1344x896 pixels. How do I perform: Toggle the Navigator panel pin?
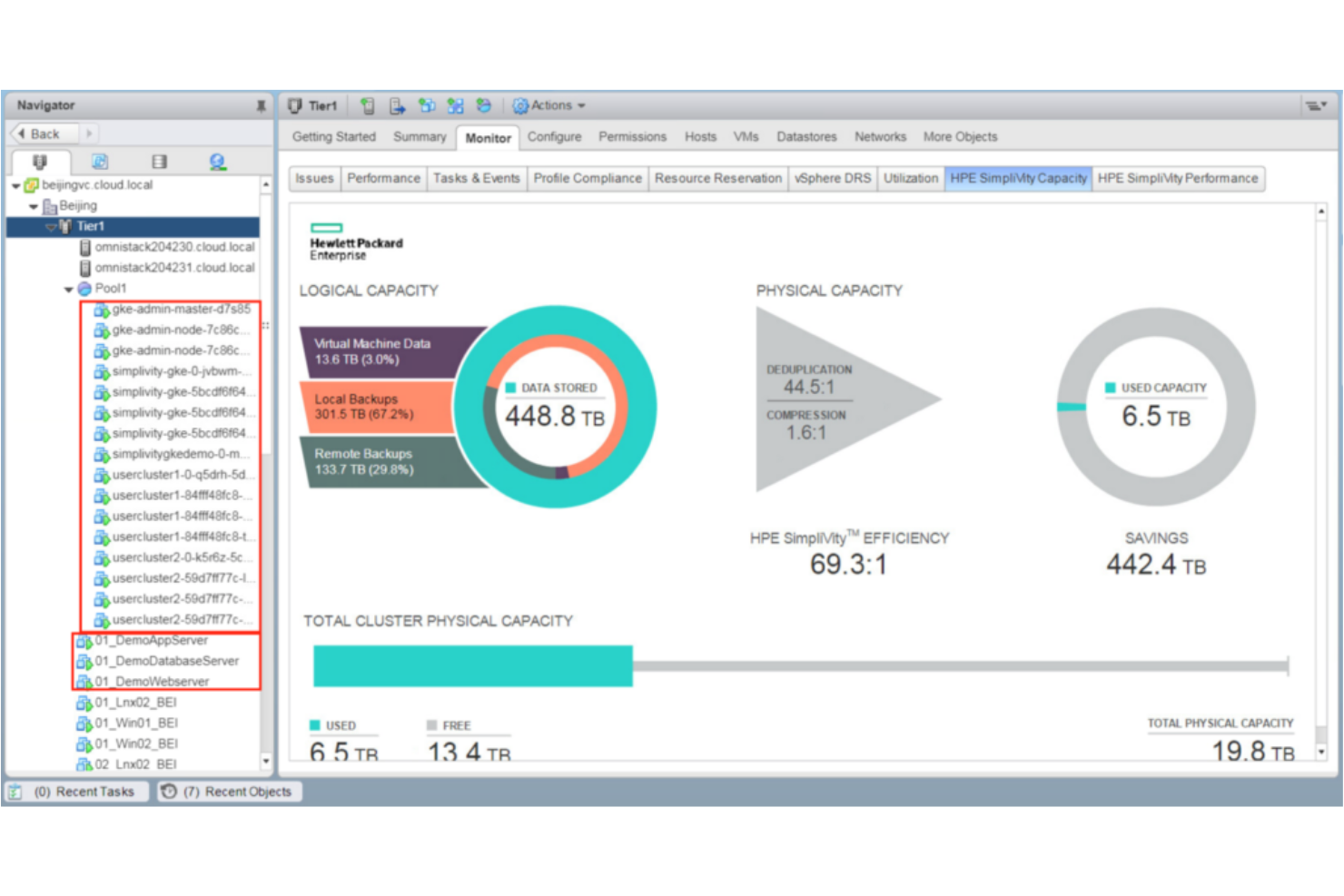[x=260, y=104]
